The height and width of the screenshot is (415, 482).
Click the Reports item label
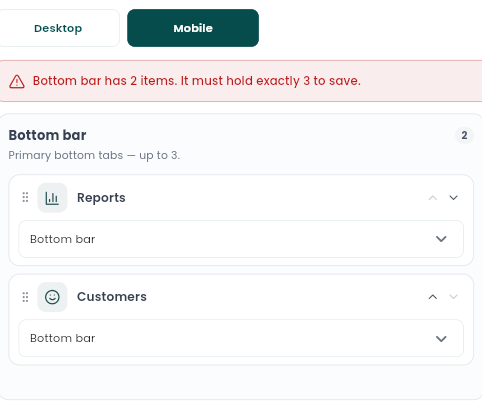tap(101, 198)
